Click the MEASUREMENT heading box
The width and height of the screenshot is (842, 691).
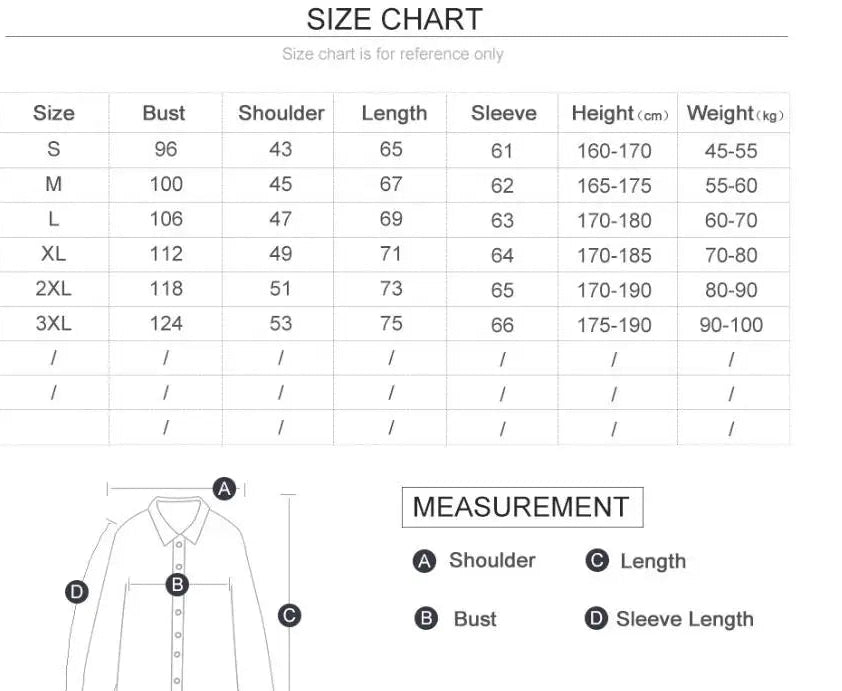click(521, 507)
